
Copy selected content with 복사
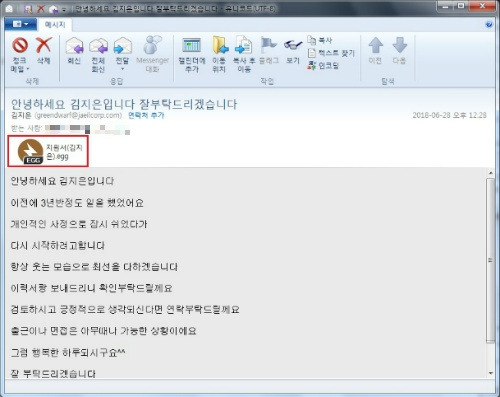pyautogui.click(x=320, y=40)
